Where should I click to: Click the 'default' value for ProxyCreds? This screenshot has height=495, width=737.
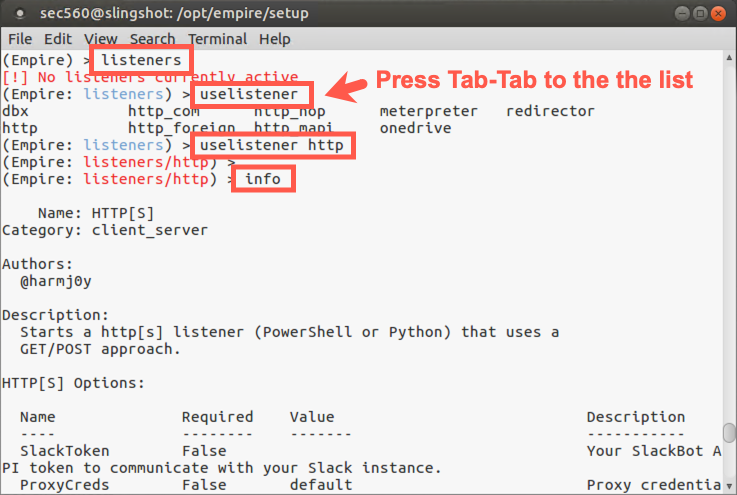tap(321, 485)
